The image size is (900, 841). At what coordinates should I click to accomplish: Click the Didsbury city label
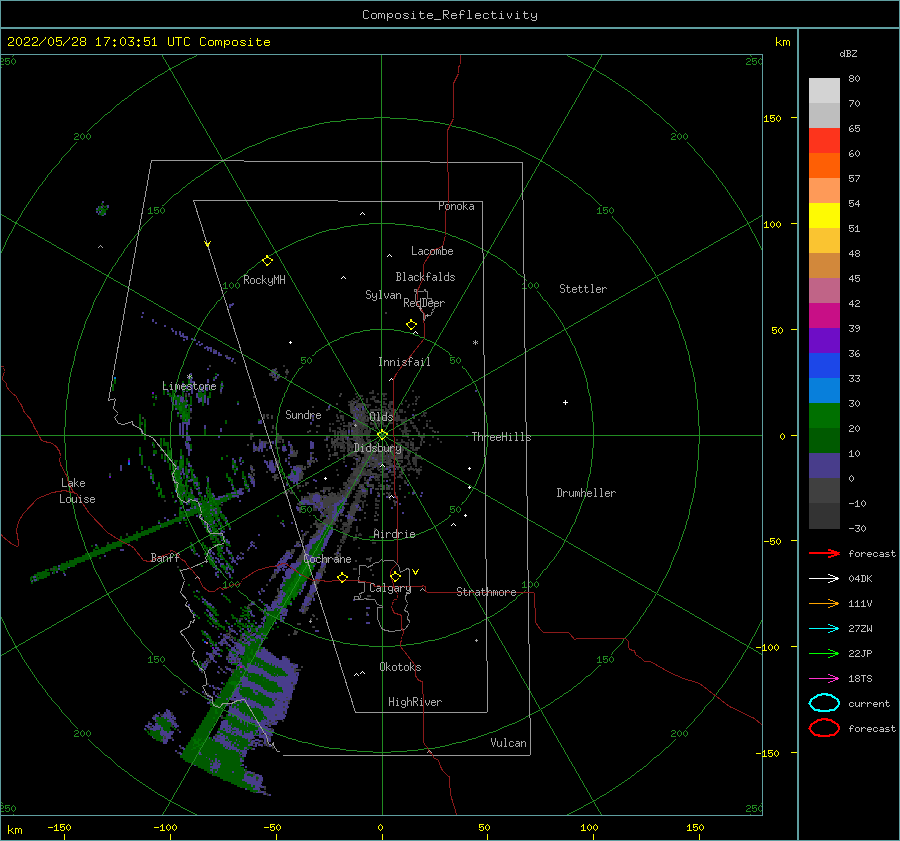point(378,448)
